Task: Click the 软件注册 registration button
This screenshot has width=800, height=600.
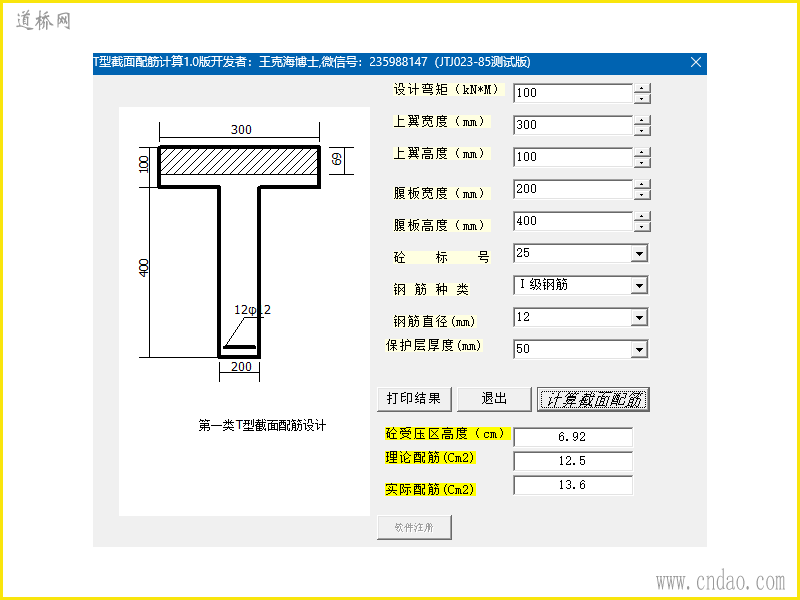Action: 414,528
